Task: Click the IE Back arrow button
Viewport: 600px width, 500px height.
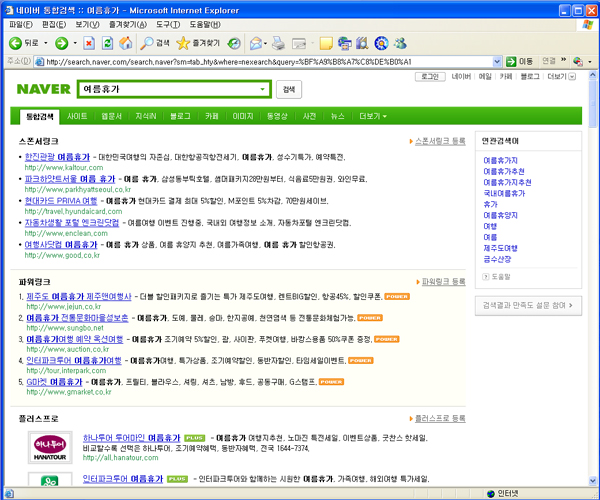Action: pos(15,43)
